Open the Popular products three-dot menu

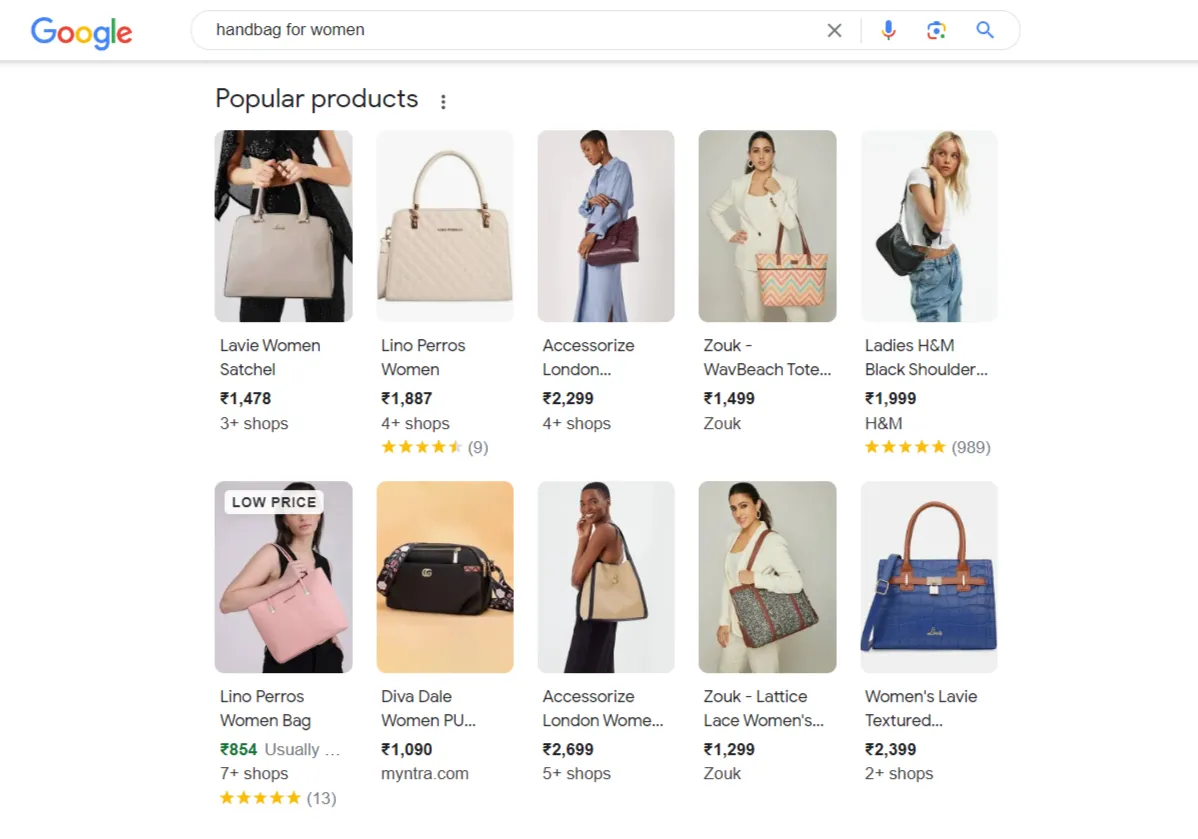[443, 100]
